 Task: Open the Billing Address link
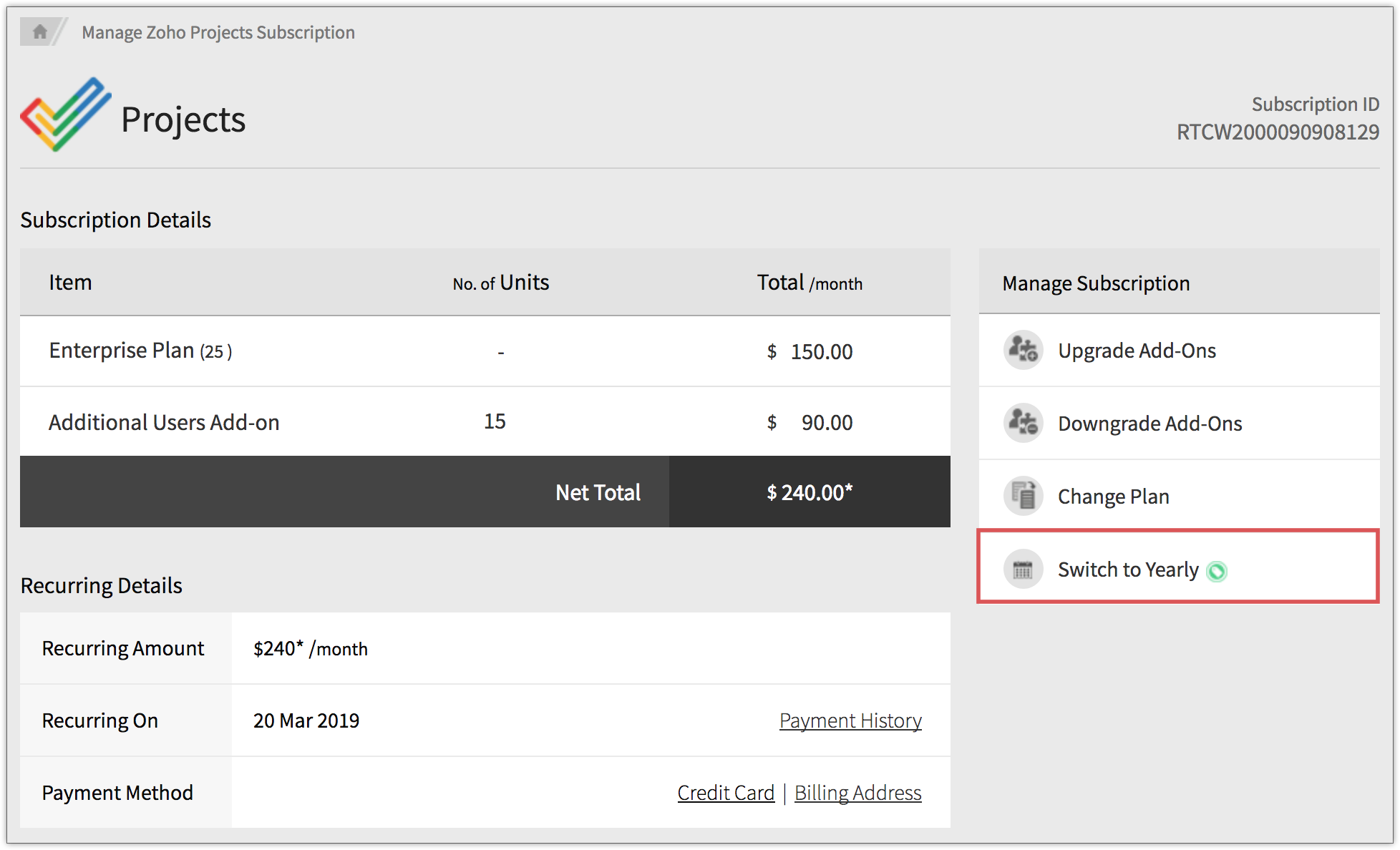[x=857, y=793]
